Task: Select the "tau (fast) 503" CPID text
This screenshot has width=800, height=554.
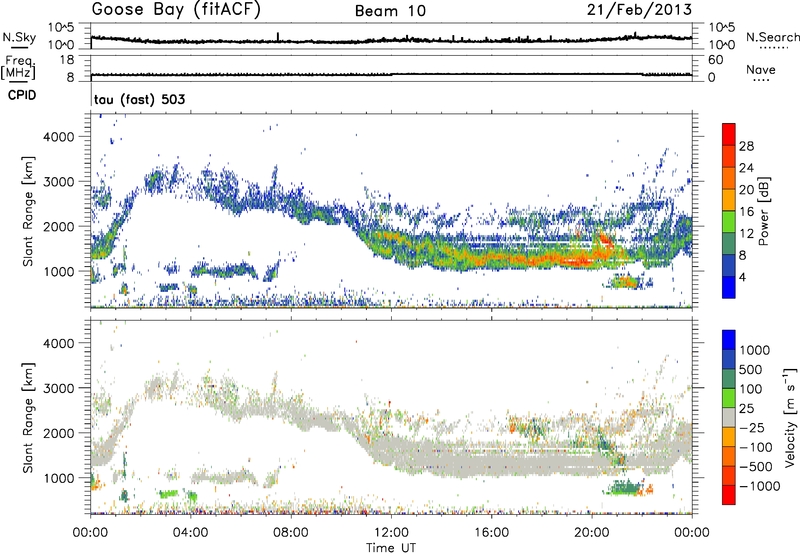Action: tap(139, 99)
